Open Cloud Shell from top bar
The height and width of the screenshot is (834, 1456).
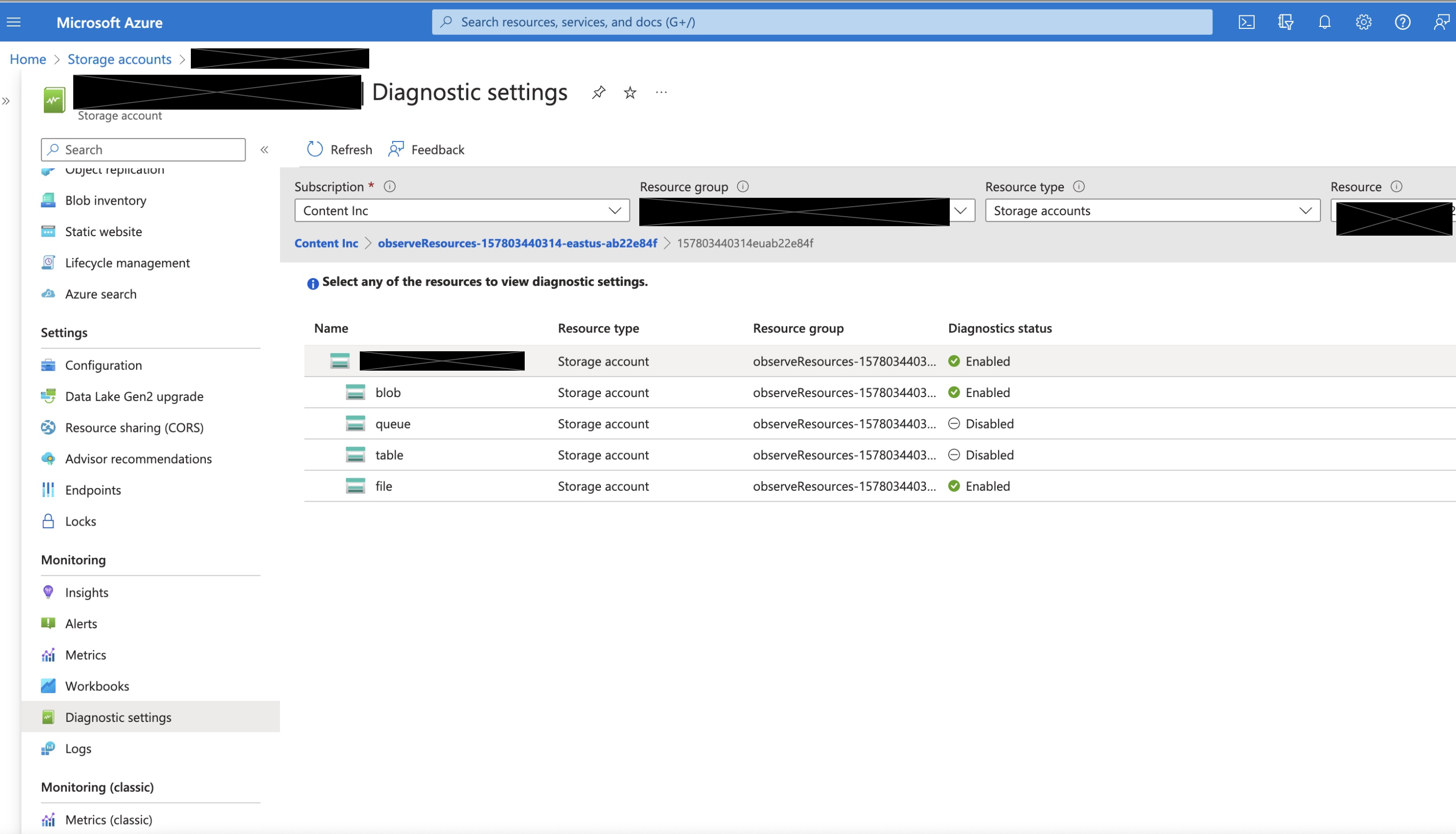[x=1246, y=22]
